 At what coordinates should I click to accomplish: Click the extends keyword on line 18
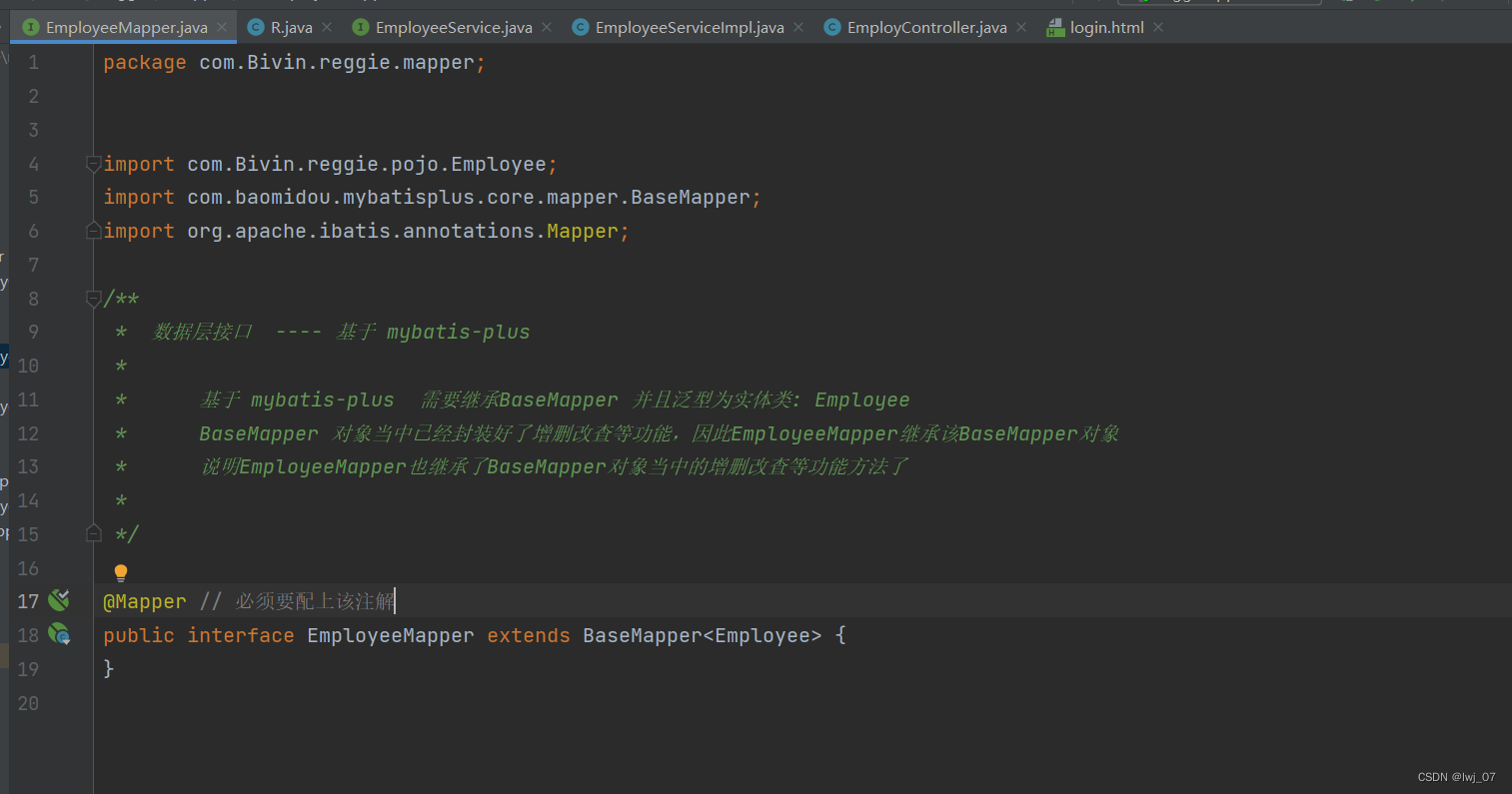coord(529,635)
